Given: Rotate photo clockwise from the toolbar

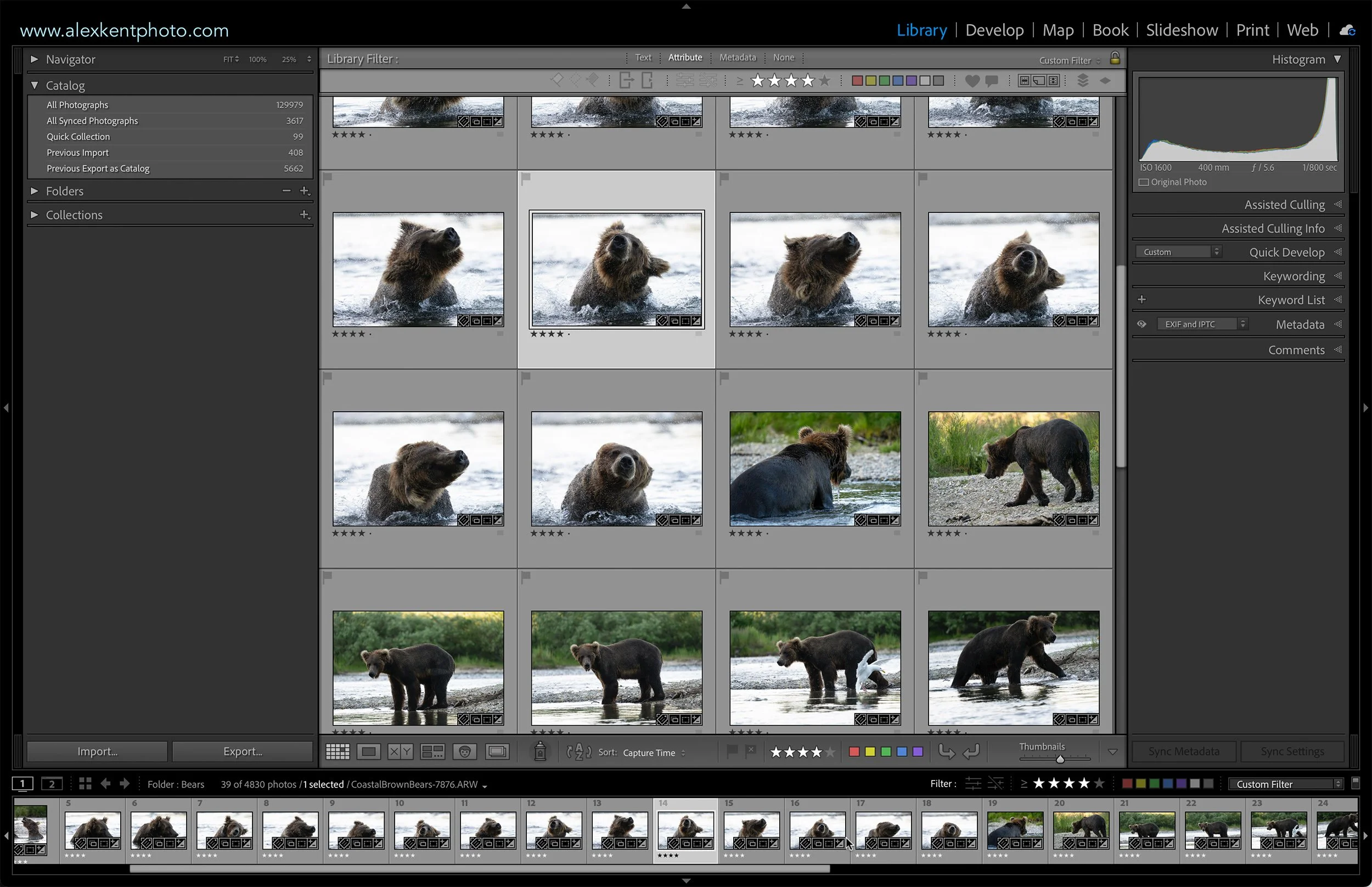Looking at the screenshot, I should (972, 751).
